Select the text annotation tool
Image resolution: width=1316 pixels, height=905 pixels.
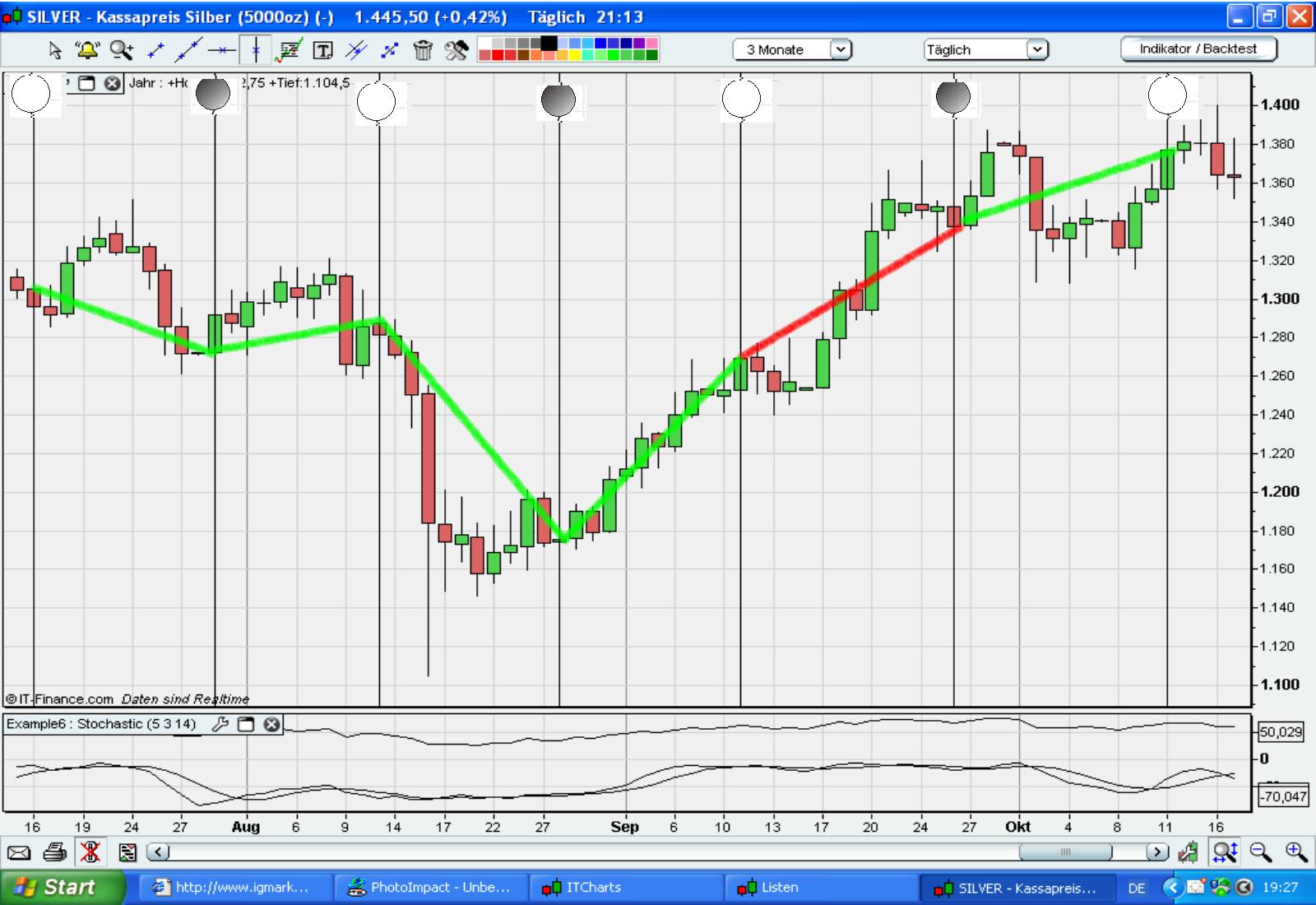(x=323, y=51)
